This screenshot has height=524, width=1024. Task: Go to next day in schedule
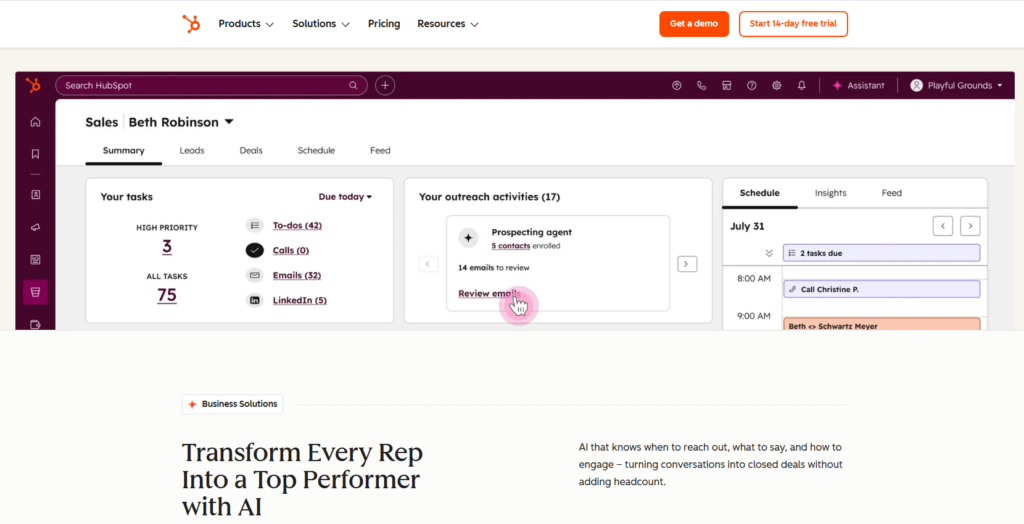pyautogui.click(x=970, y=226)
